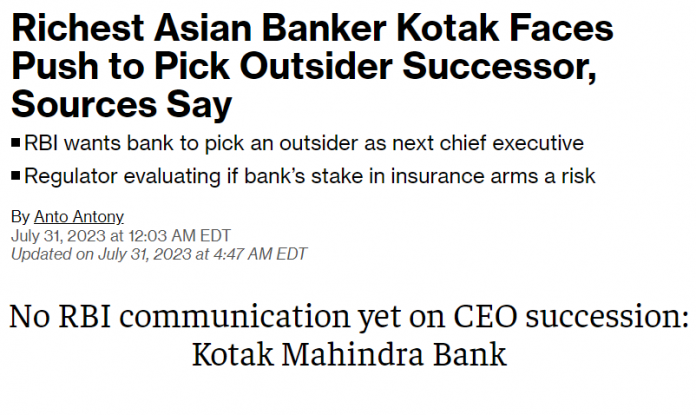Screen dimensions: 696x415
Task: Click 'Sources Say' in the main headline
Action: tap(121, 101)
